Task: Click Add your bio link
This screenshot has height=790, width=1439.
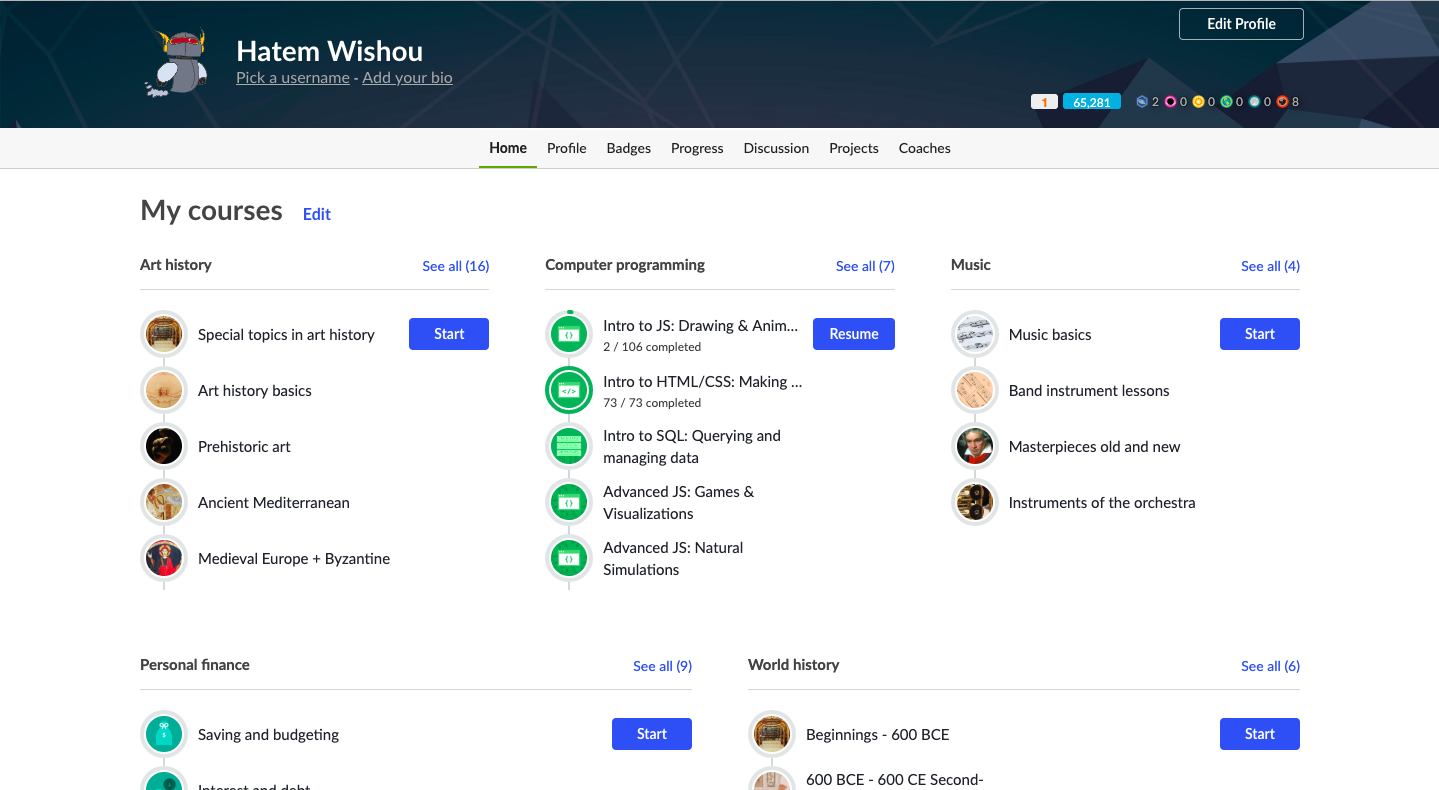Action: coord(407,77)
